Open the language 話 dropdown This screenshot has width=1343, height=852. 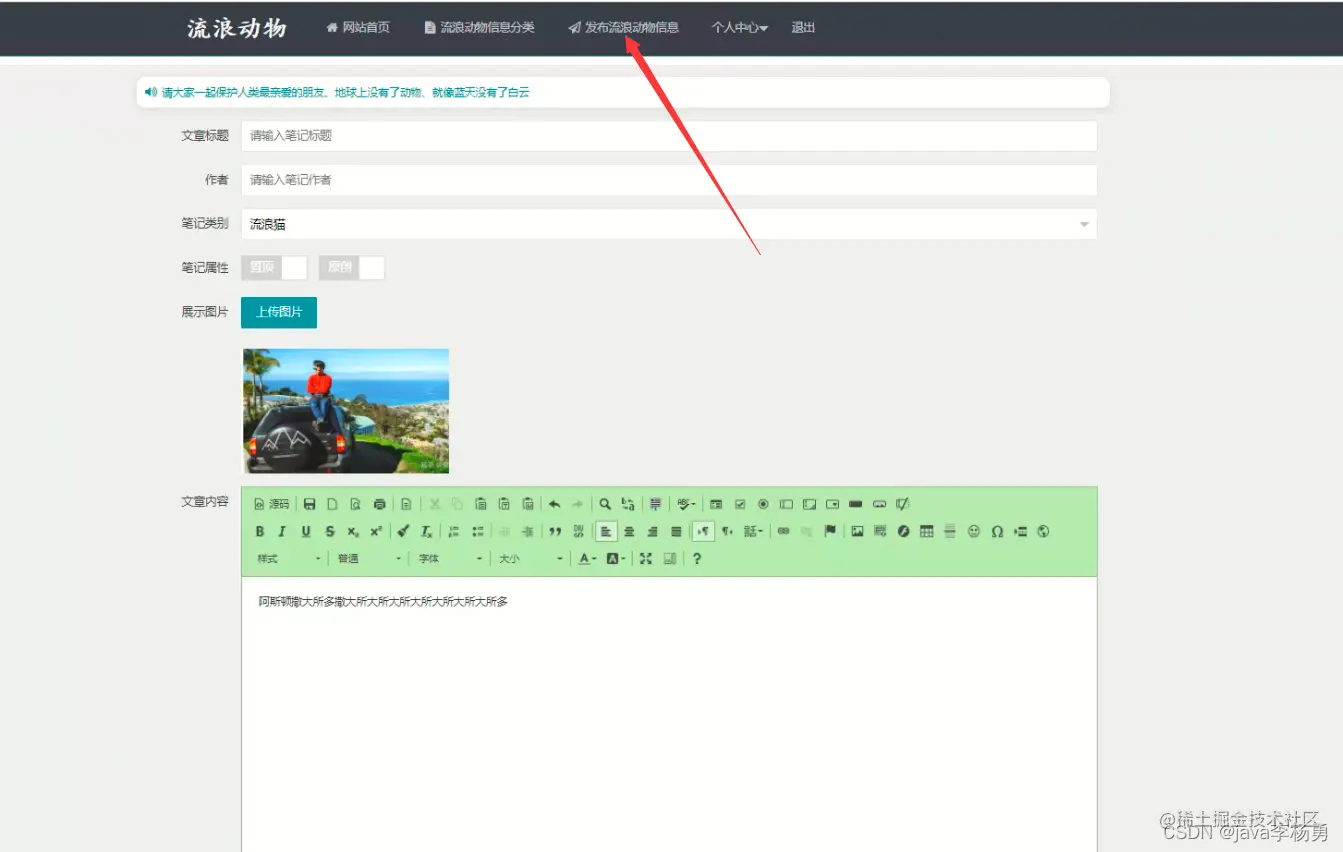point(754,531)
